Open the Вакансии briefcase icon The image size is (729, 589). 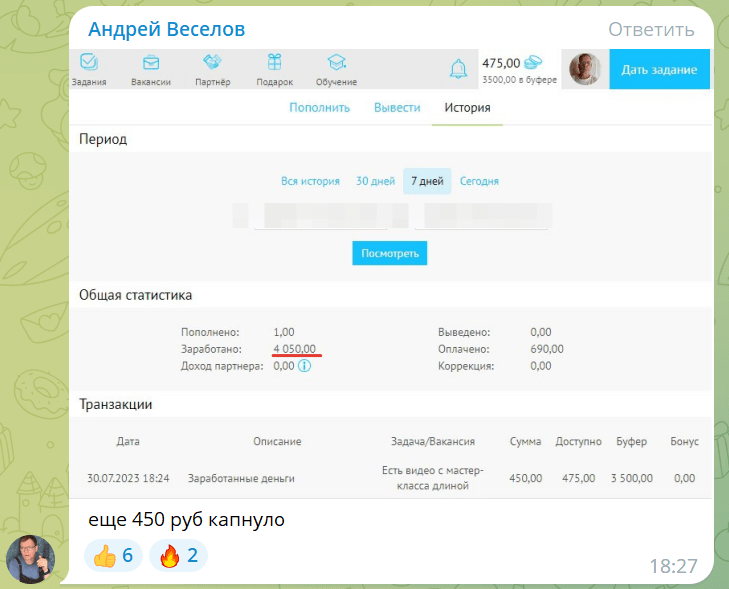point(151,62)
